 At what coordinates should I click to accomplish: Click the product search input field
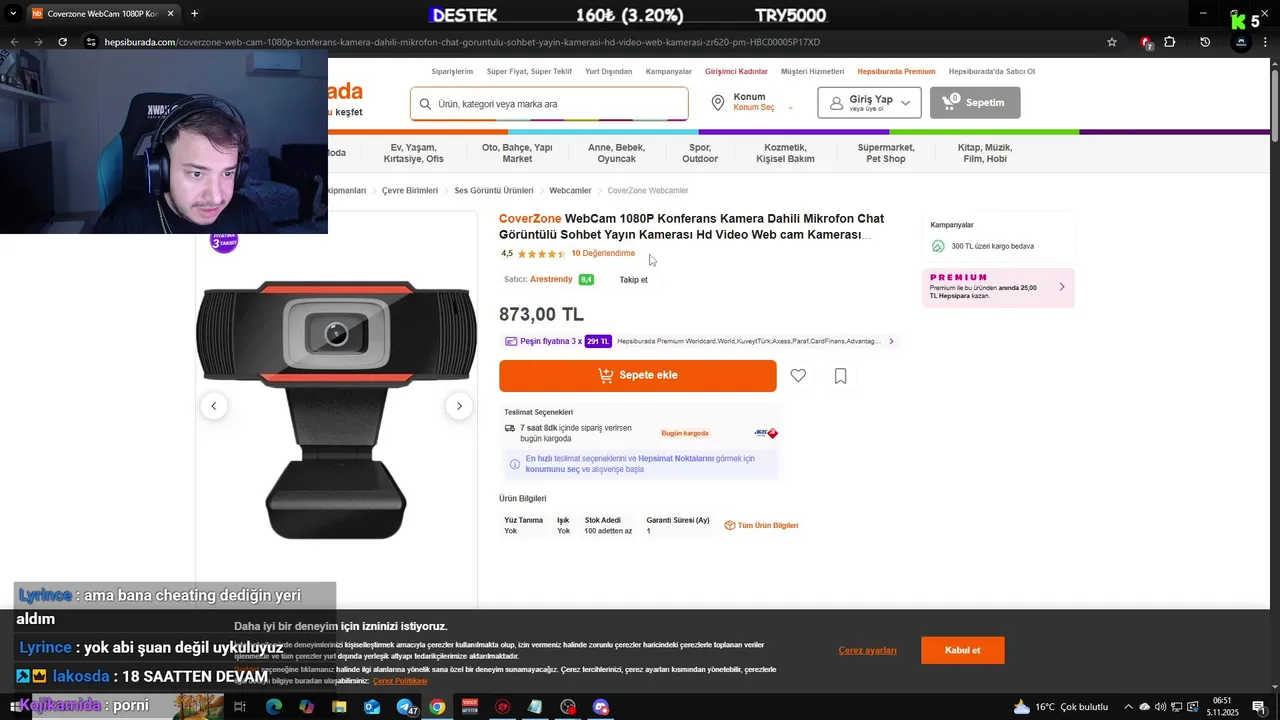[549, 104]
